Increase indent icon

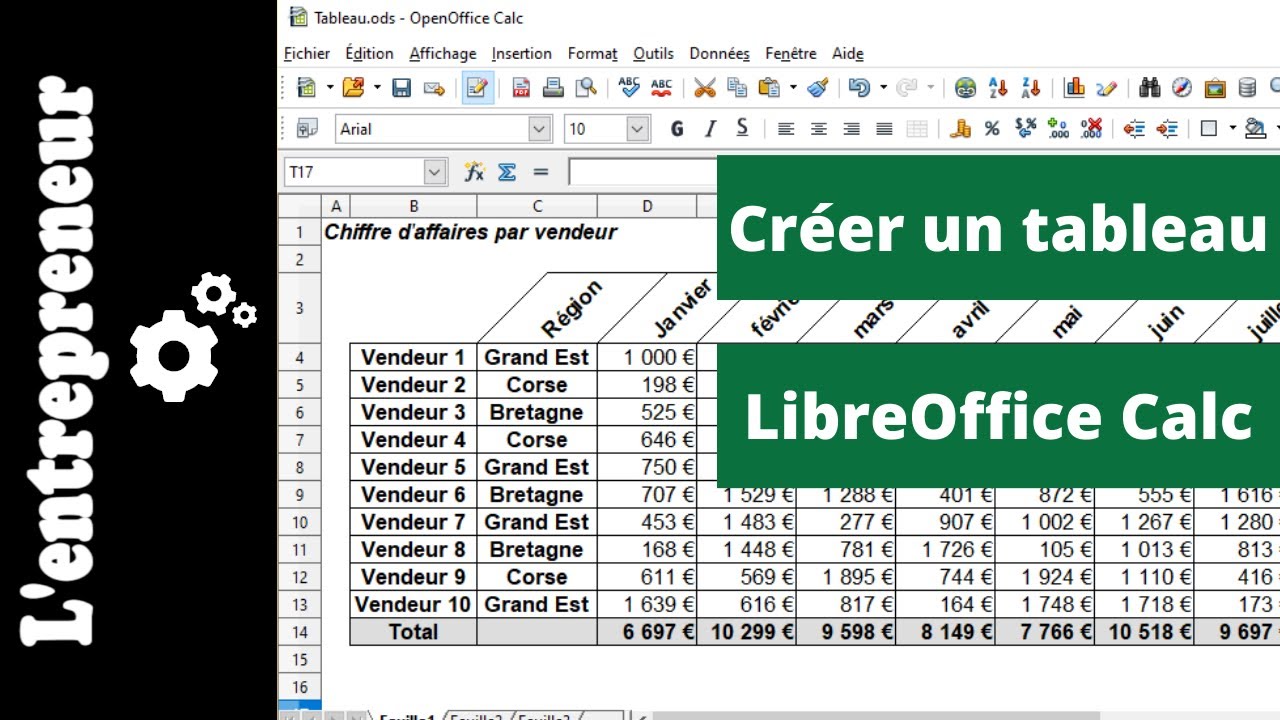click(x=1167, y=128)
